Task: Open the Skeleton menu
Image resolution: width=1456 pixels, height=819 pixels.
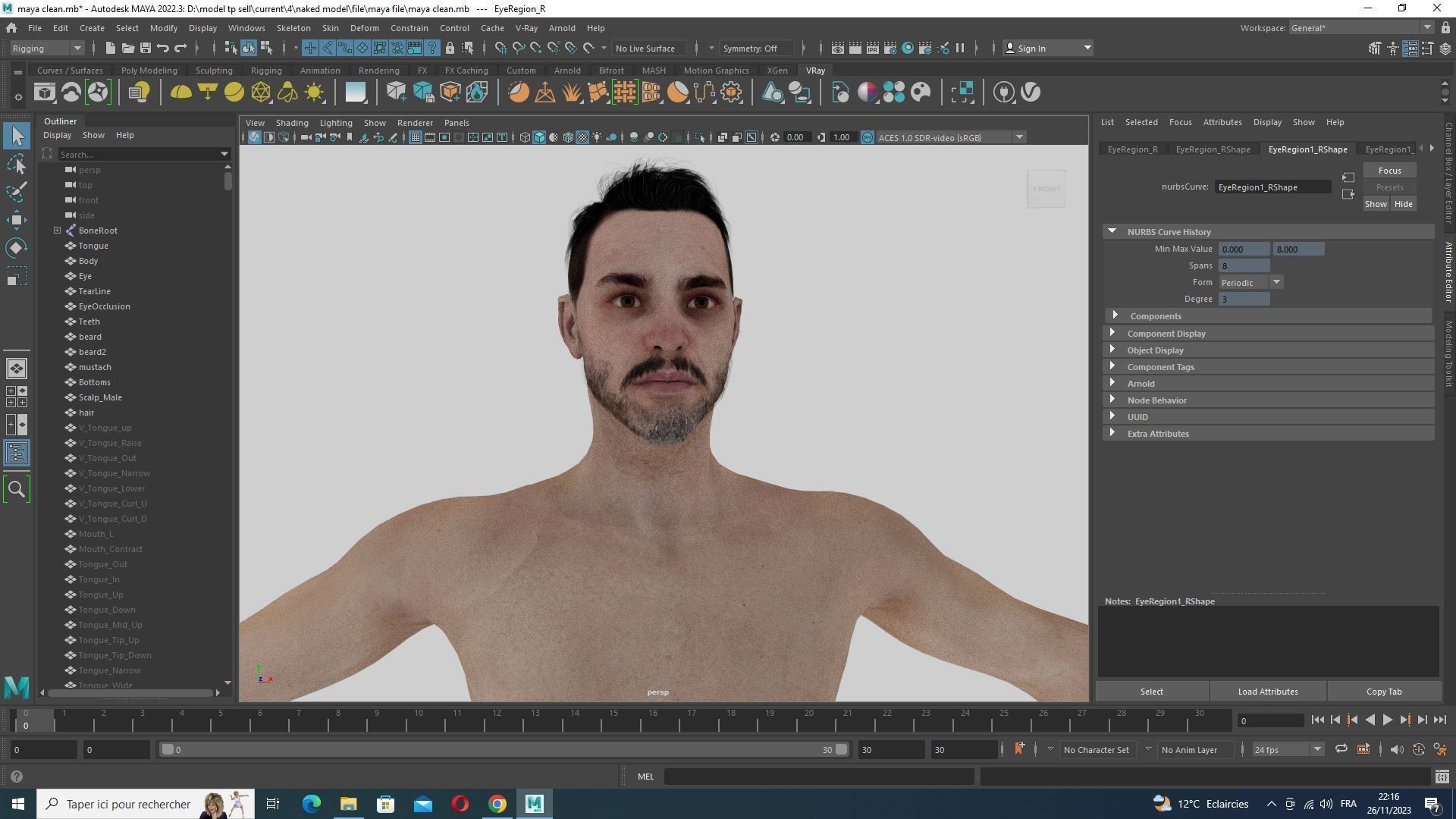Action: (293, 28)
